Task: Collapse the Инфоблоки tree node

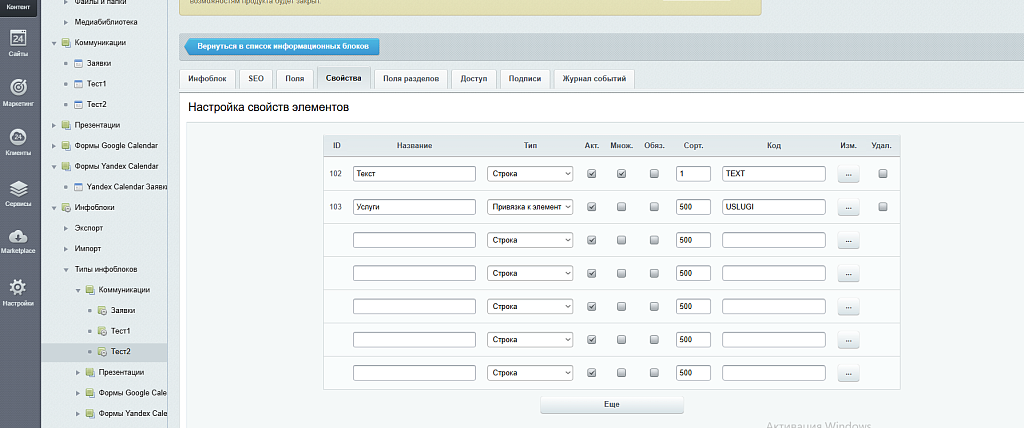Action: click(54, 208)
